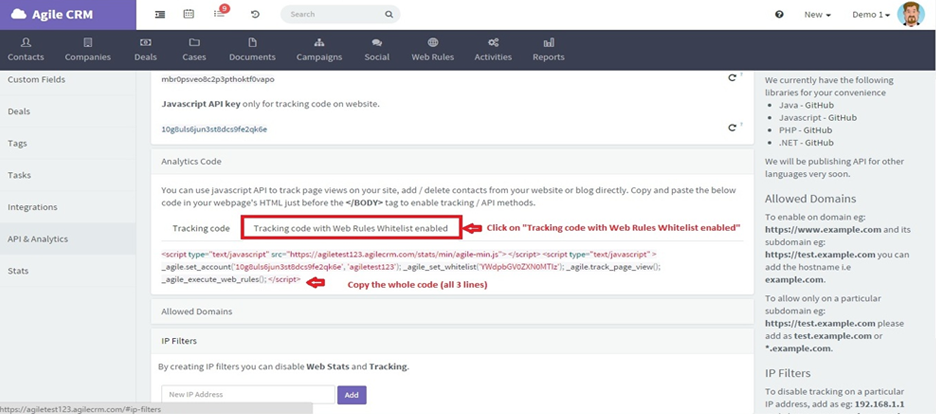Click the Javascript API key value 10g8uls6jun3st8dcs9fe2qk6e

coord(214,128)
